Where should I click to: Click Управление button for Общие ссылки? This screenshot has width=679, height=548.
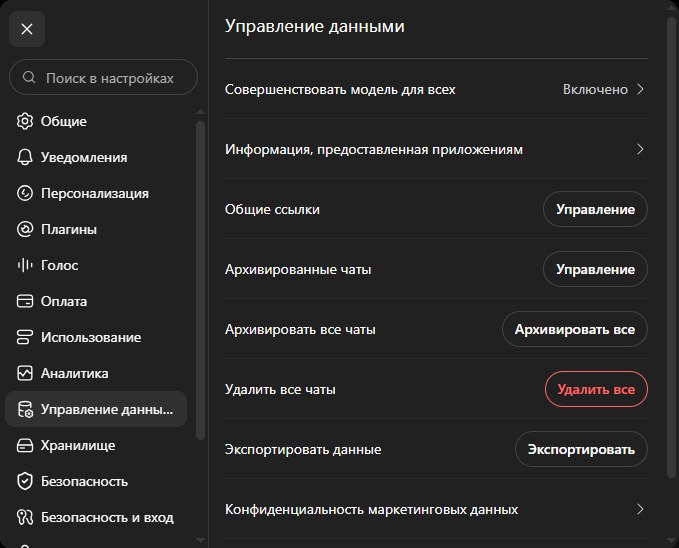point(595,209)
